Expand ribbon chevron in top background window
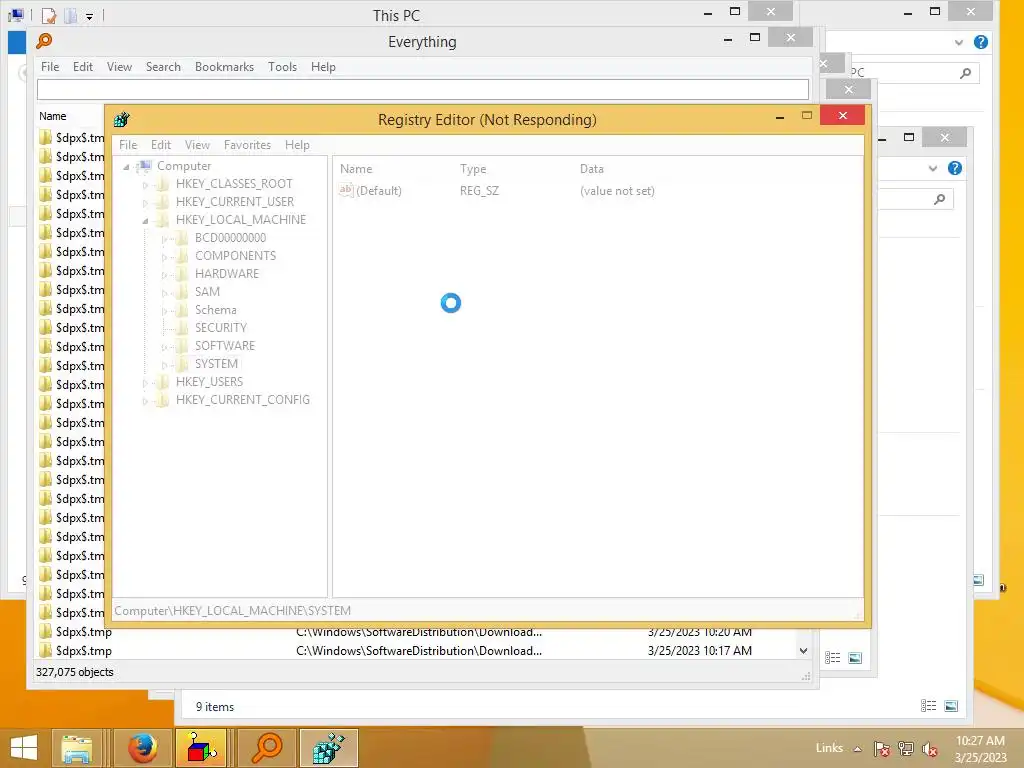The width and height of the screenshot is (1024, 768). (959, 42)
